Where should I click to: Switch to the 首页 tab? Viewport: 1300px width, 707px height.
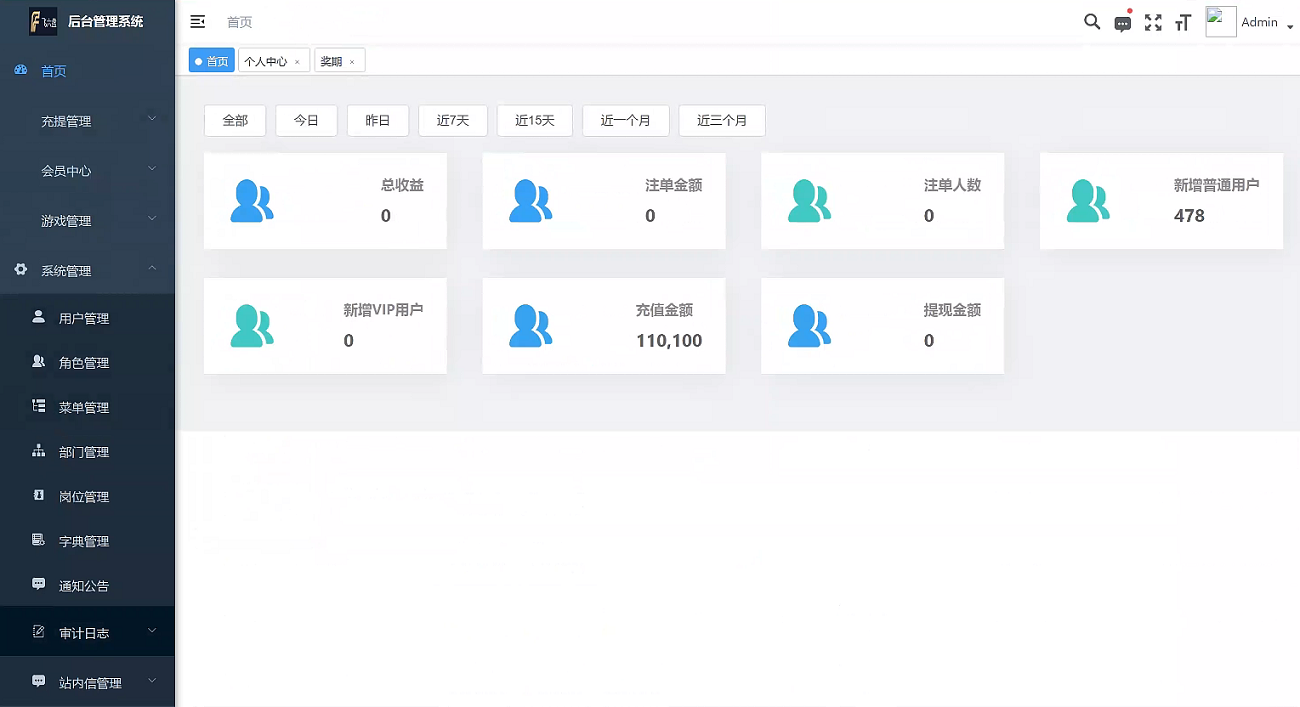point(212,61)
